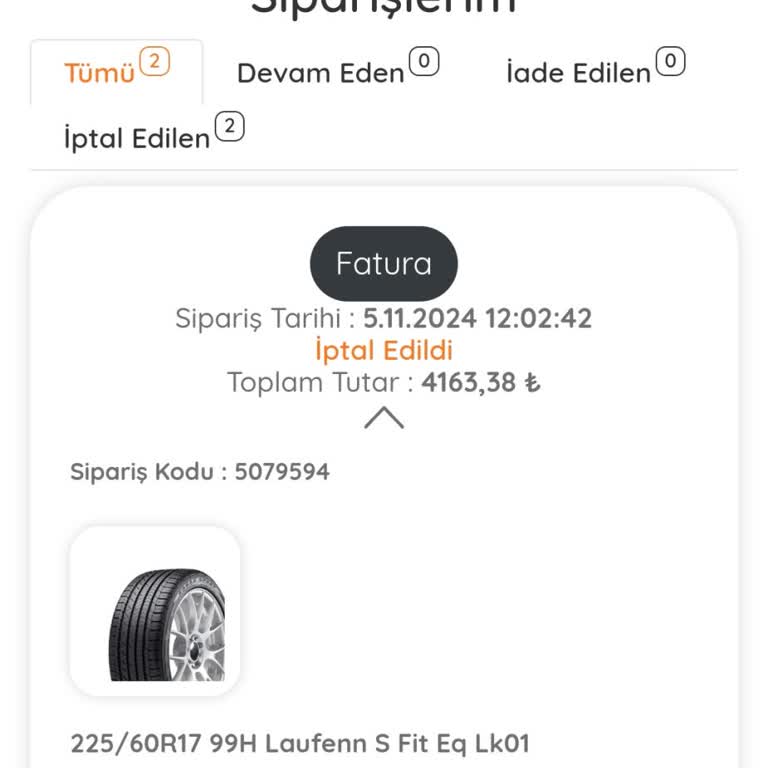The image size is (768, 768).
Task: Open the tire product thumbnail image
Action: pos(155,611)
